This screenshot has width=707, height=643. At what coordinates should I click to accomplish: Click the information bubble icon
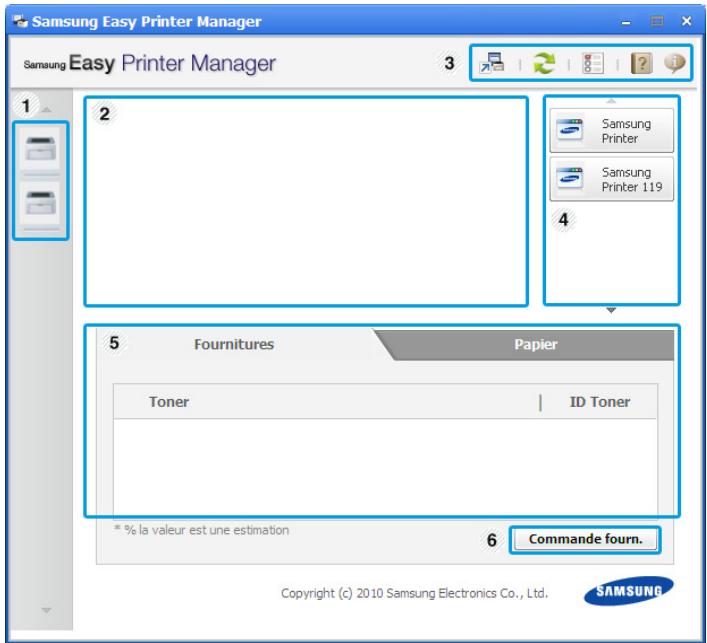point(675,63)
